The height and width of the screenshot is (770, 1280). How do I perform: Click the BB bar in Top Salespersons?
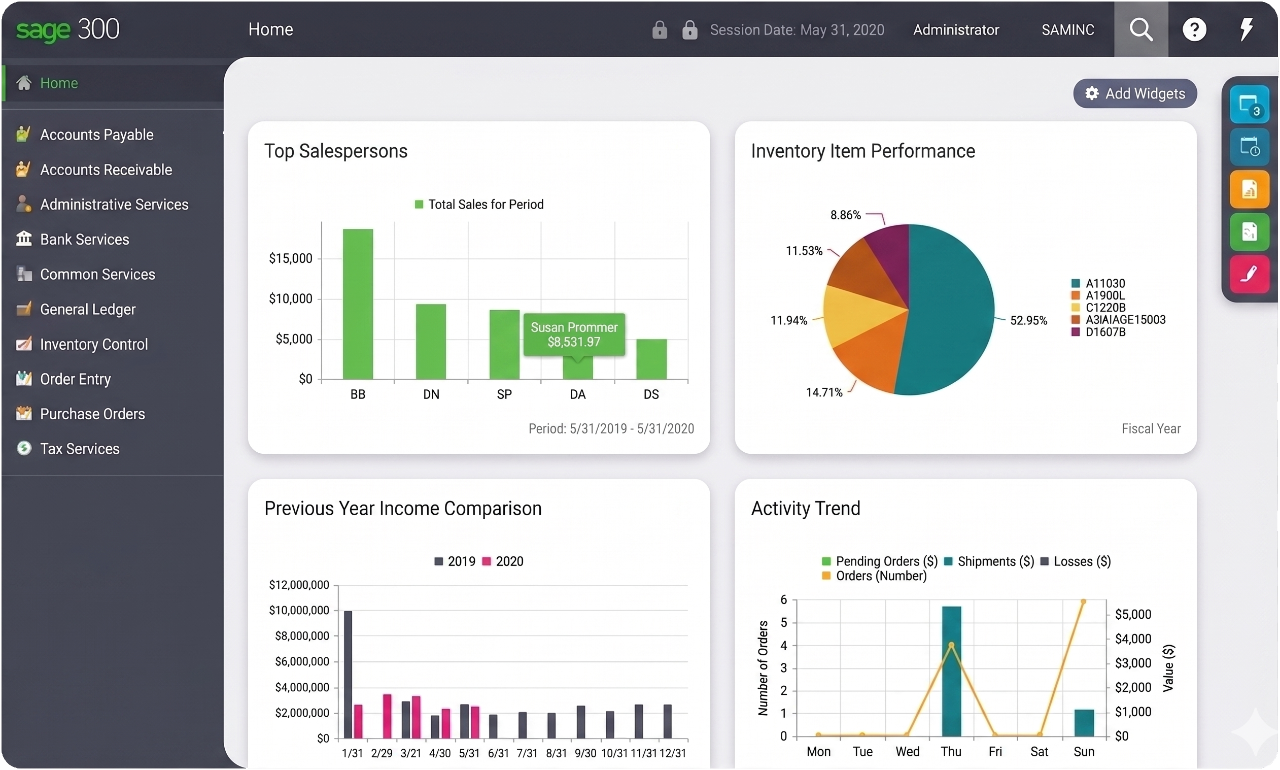(358, 304)
